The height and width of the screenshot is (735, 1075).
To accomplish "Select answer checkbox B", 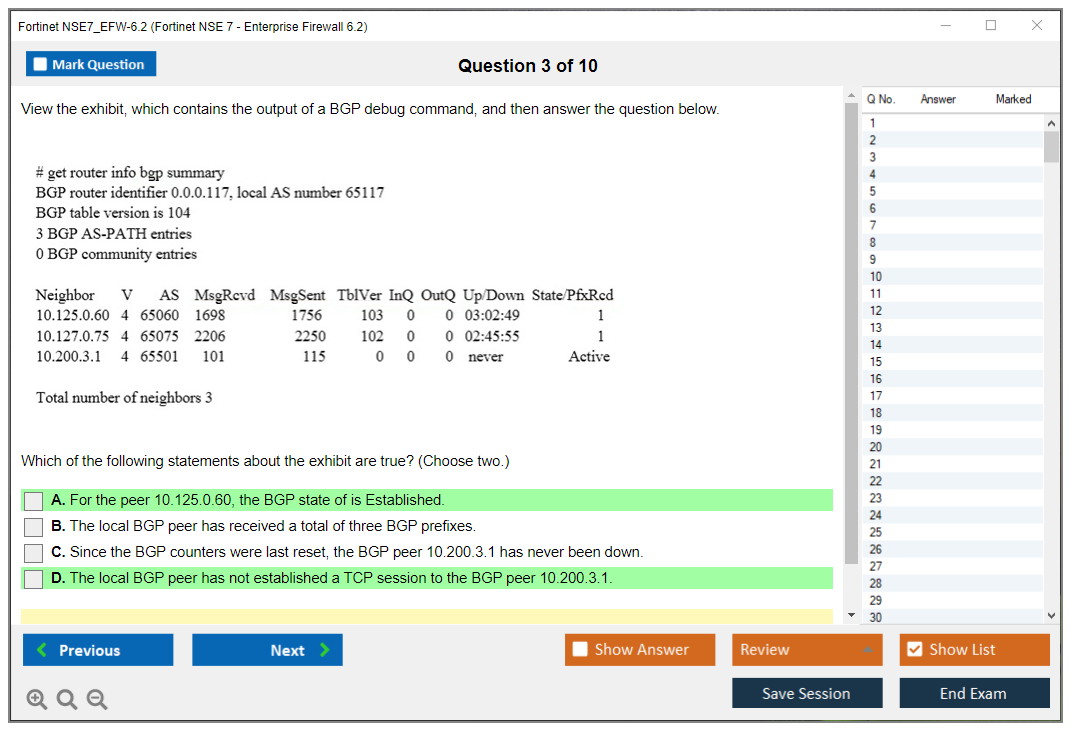I will tap(33, 527).
